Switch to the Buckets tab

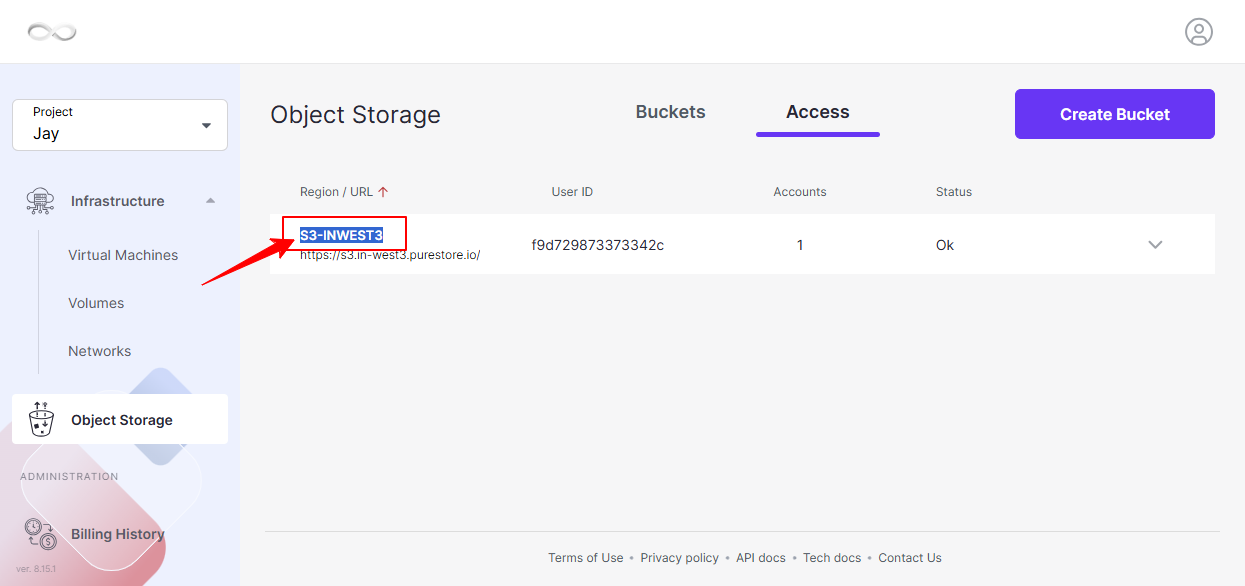[670, 112]
